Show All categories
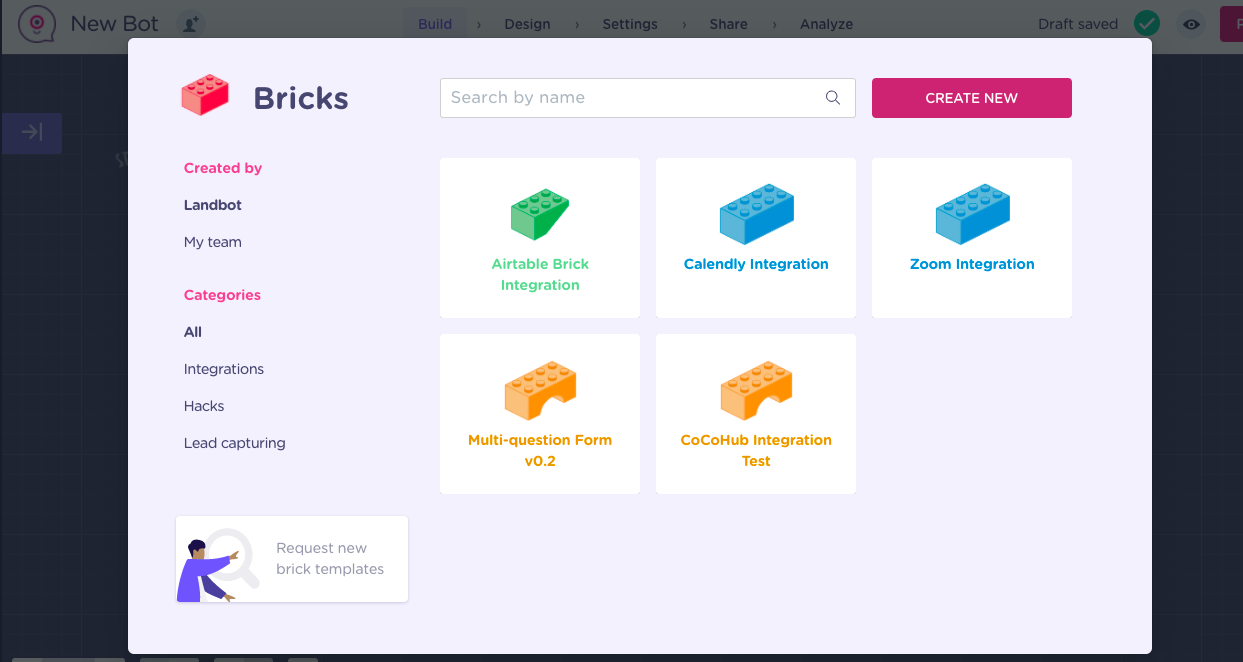 [x=193, y=332]
